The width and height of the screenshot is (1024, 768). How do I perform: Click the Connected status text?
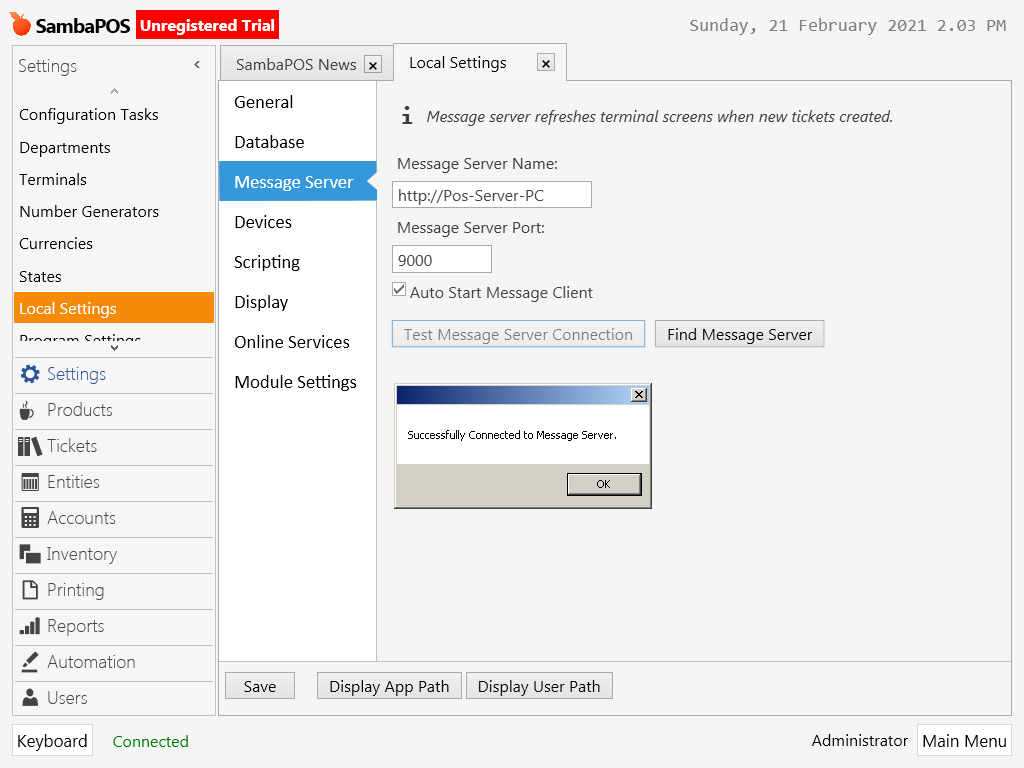click(150, 741)
